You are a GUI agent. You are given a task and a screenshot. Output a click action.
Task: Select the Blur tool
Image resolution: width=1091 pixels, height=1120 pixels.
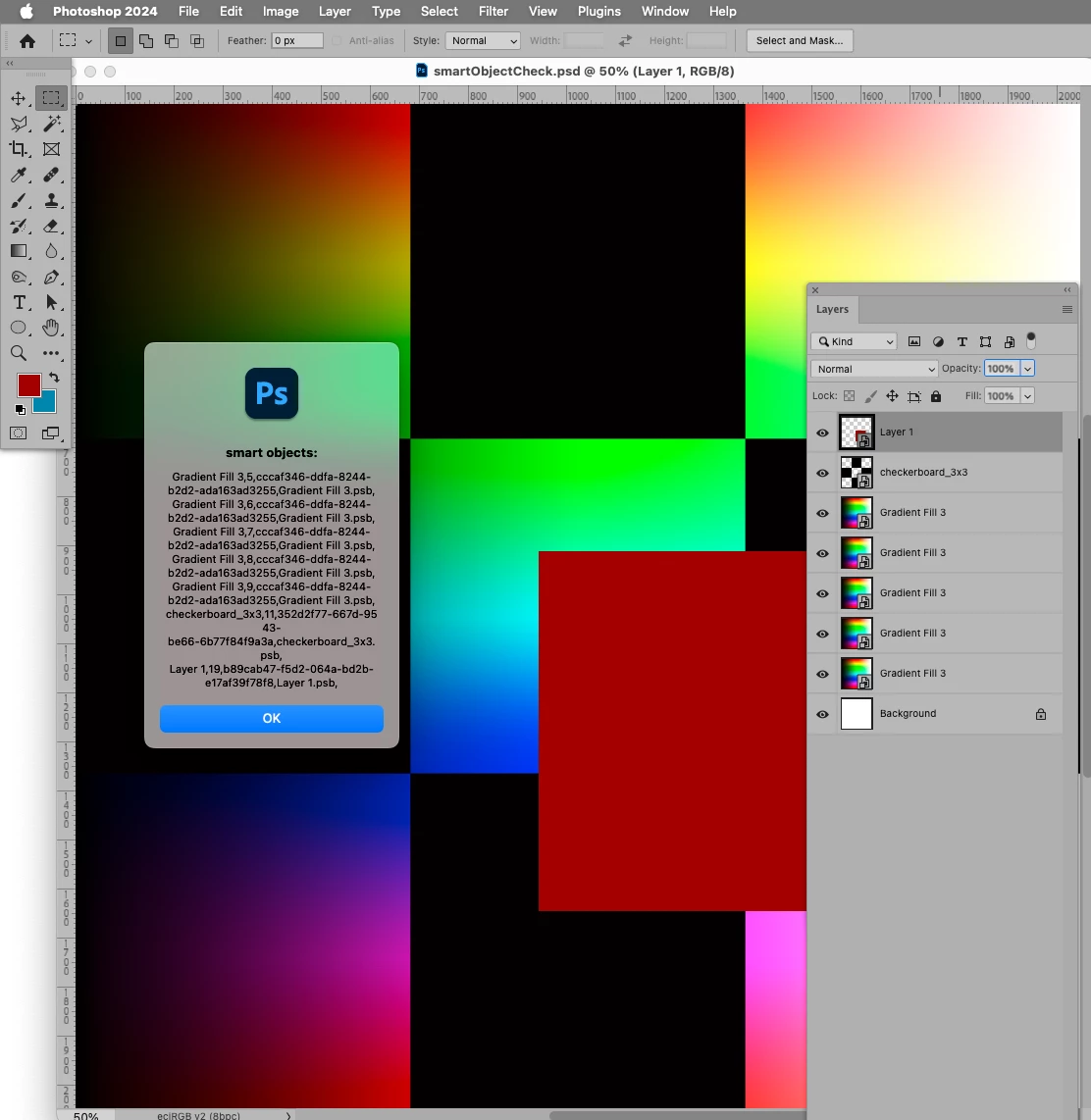coord(51,251)
